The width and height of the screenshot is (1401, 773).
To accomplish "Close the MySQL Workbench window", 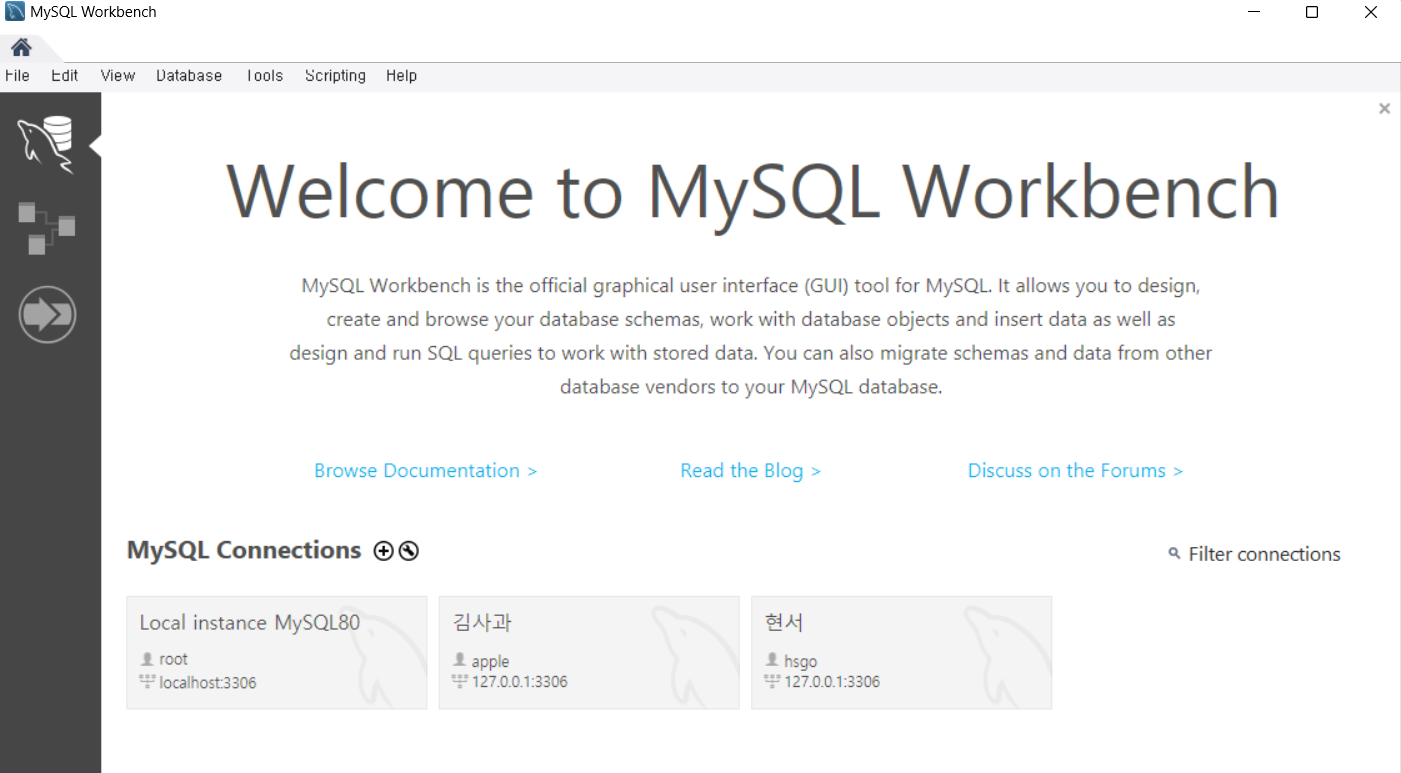I will 1371,12.
